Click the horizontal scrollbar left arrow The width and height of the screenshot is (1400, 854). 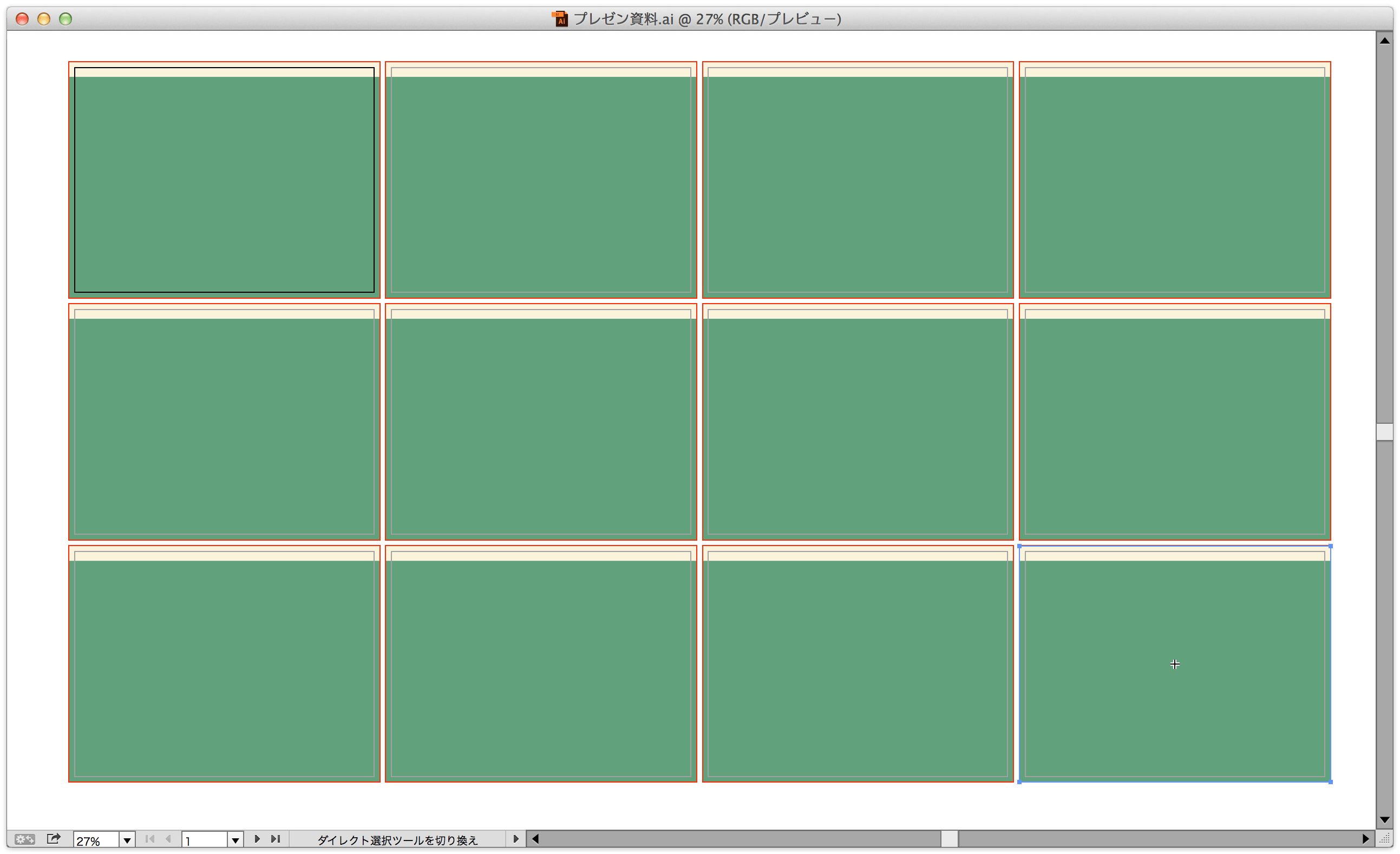tap(535, 839)
